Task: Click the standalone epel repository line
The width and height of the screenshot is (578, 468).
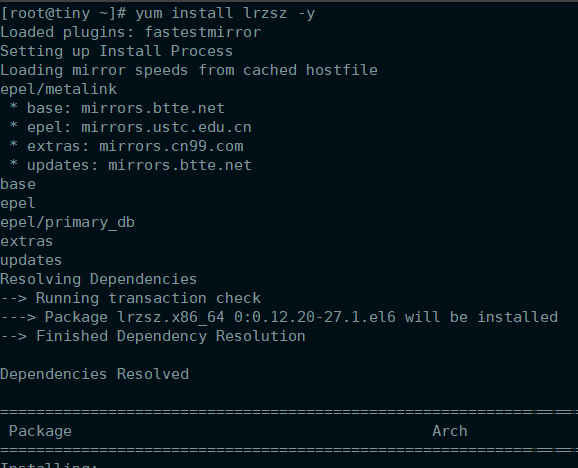Action: point(18,203)
